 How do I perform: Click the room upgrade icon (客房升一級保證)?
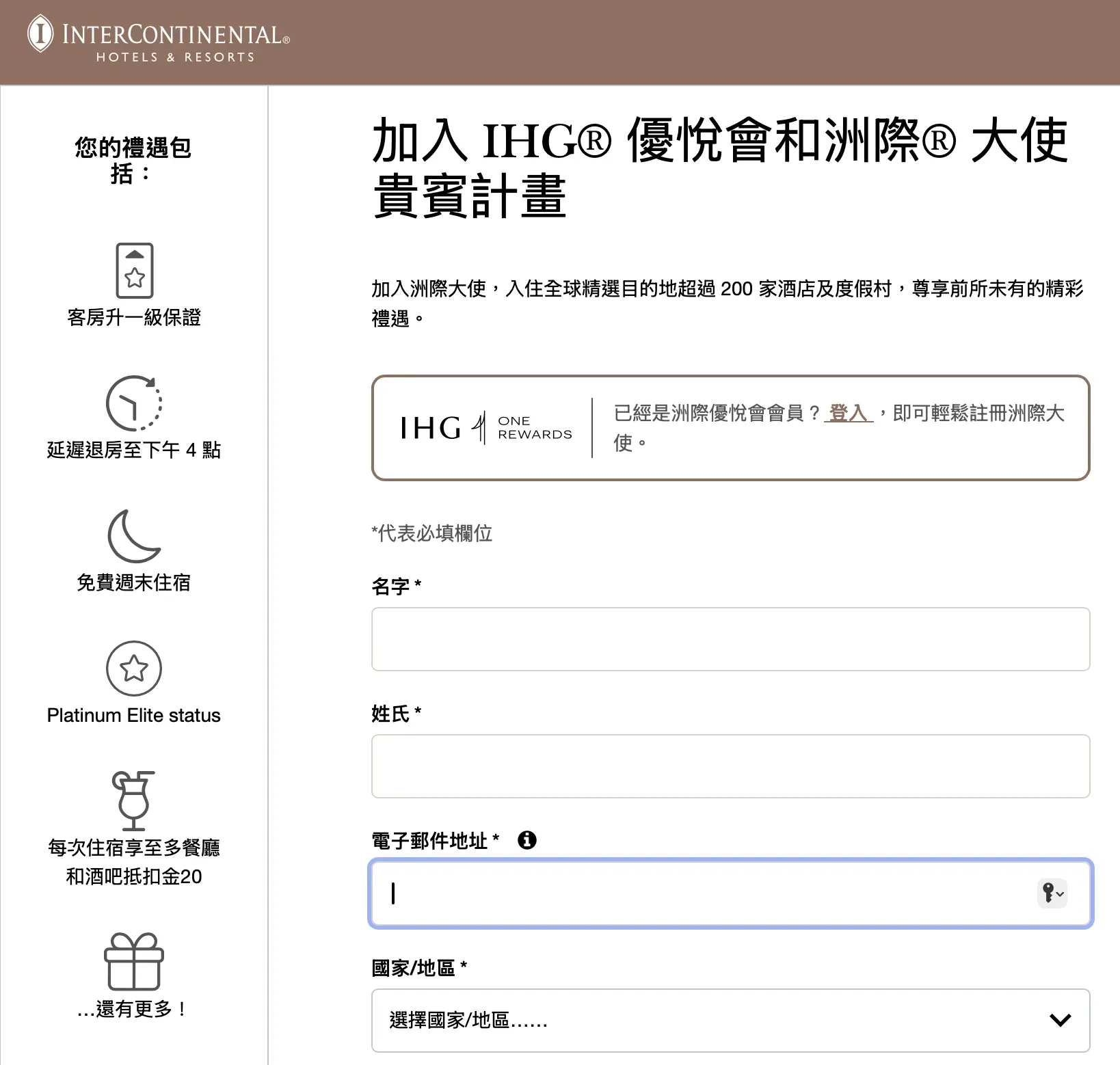(x=134, y=270)
